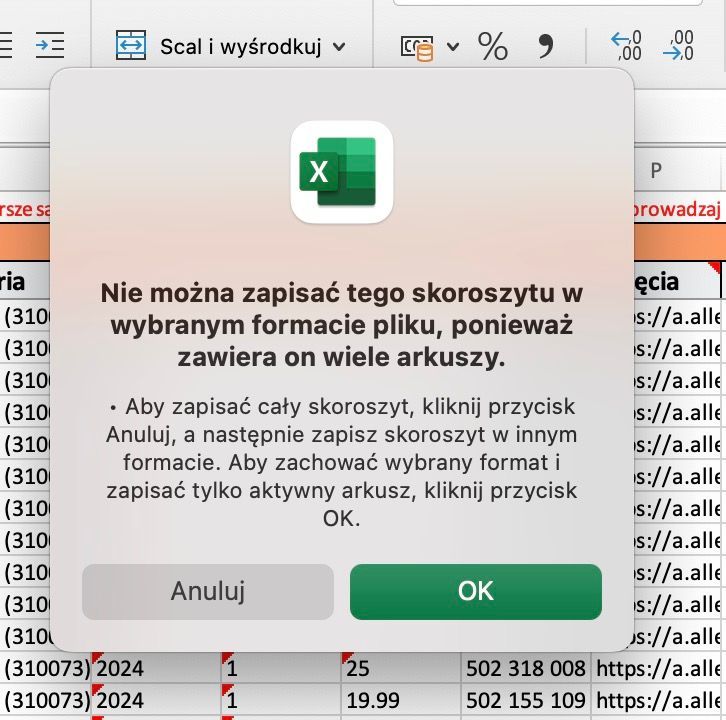Open the allegro link next to 502 155 109

657,700
